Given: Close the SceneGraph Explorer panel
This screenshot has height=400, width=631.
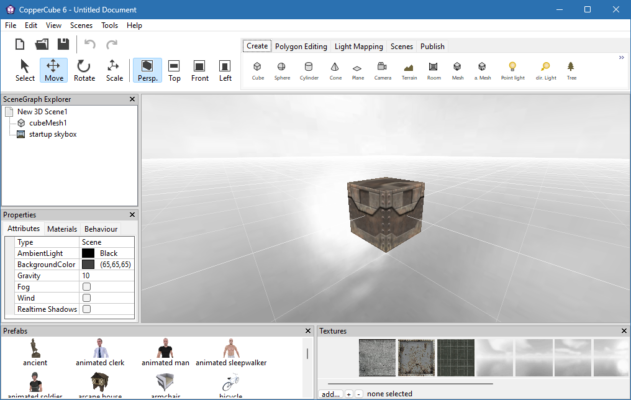Looking at the screenshot, I should pos(132,99).
